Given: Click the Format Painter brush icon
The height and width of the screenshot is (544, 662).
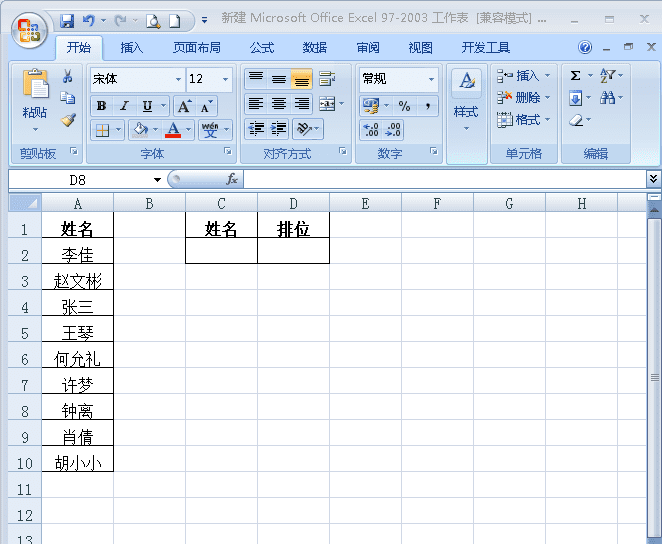Looking at the screenshot, I should coord(68,121).
